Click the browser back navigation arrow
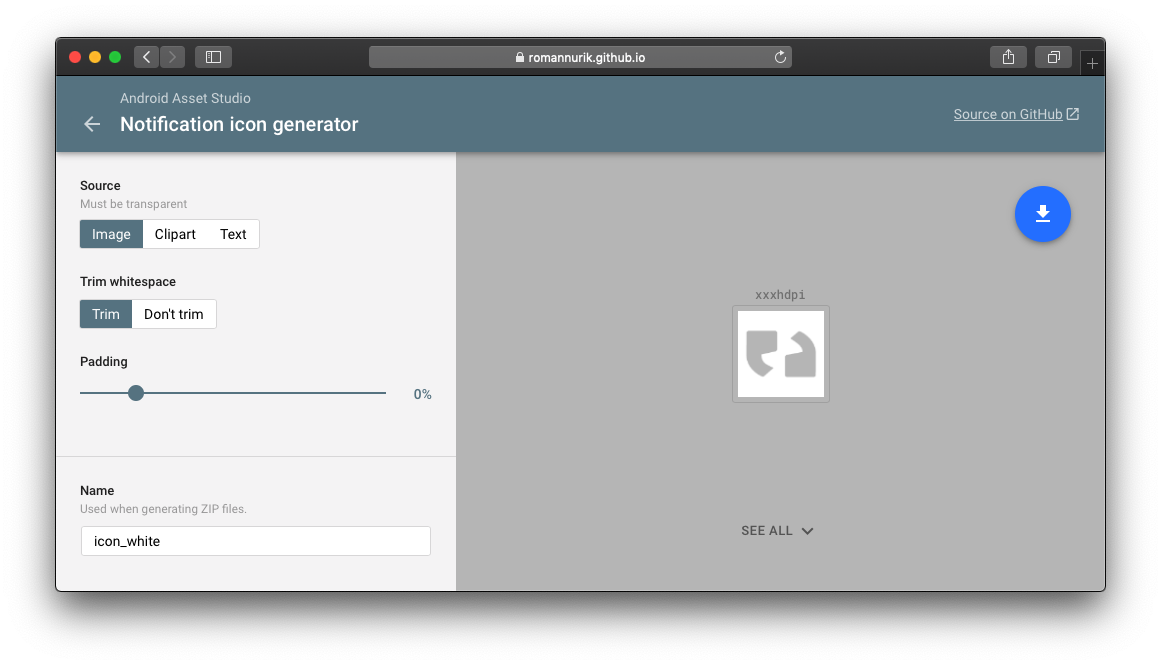The height and width of the screenshot is (665, 1161). click(x=146, y=57)
